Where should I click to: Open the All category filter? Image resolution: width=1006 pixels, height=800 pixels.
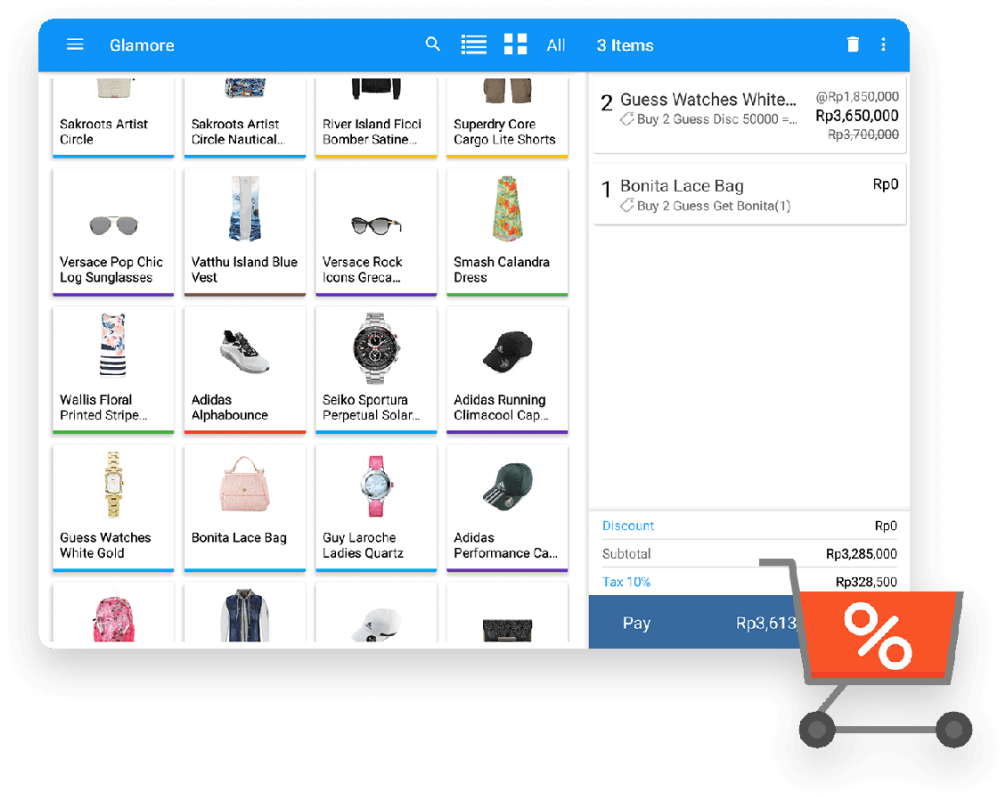click(556, 46)
